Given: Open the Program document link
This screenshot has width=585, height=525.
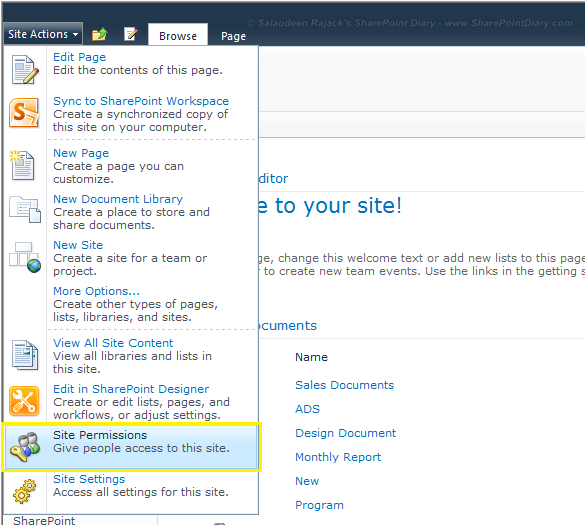Looking at the screenshot, I should [x=319, y=505].
